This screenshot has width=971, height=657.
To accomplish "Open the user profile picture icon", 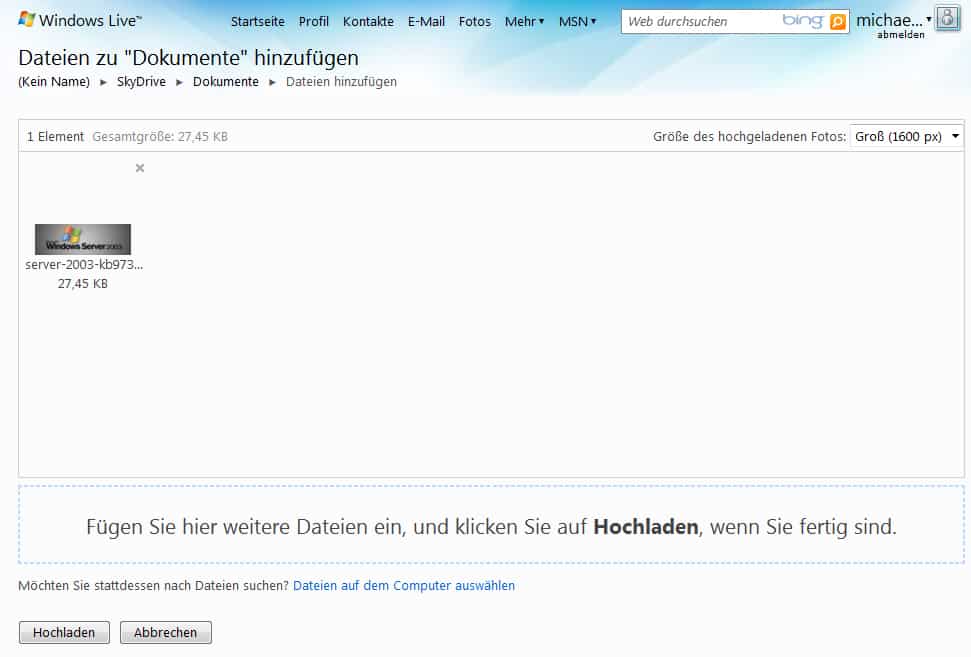I will click(x=947, y=18).
